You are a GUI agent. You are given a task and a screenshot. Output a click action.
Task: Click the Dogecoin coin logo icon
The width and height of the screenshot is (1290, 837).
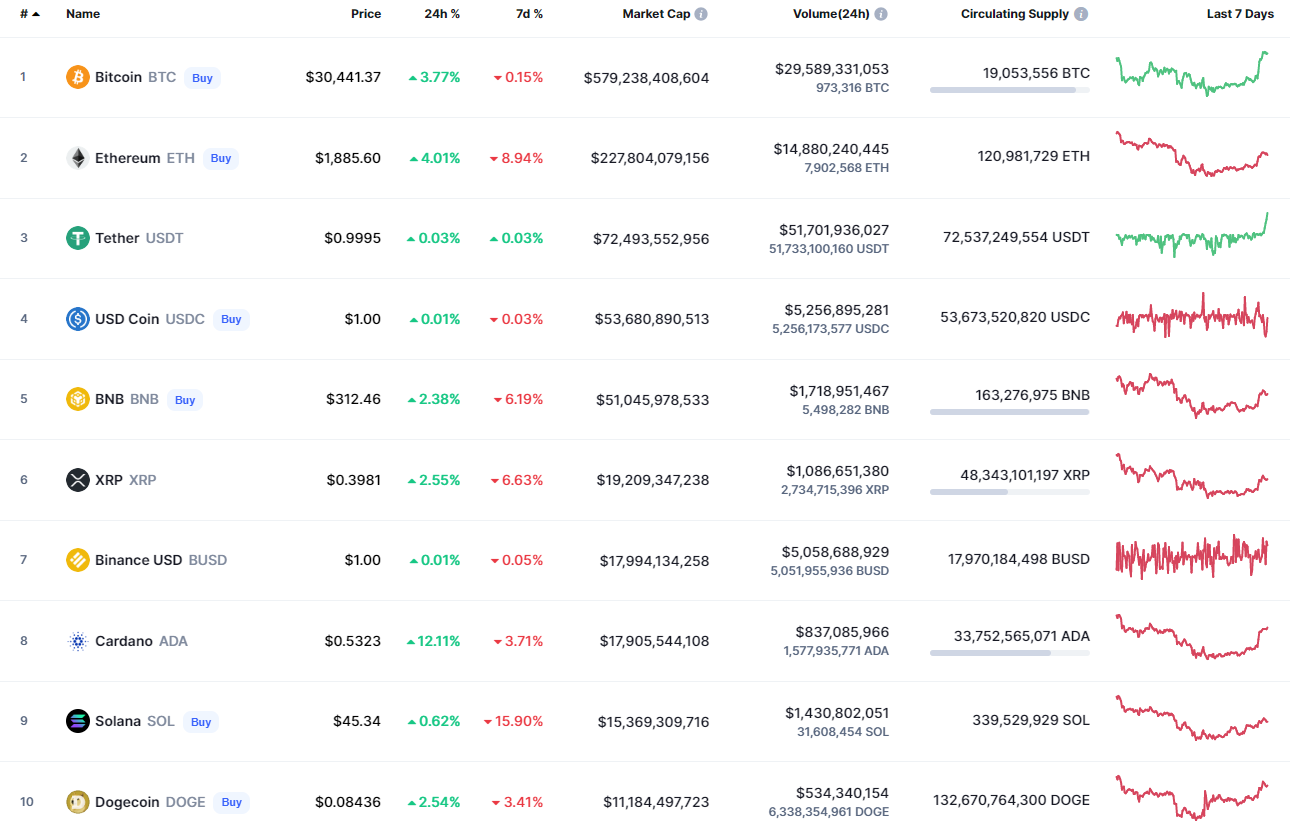pos(78,802)
